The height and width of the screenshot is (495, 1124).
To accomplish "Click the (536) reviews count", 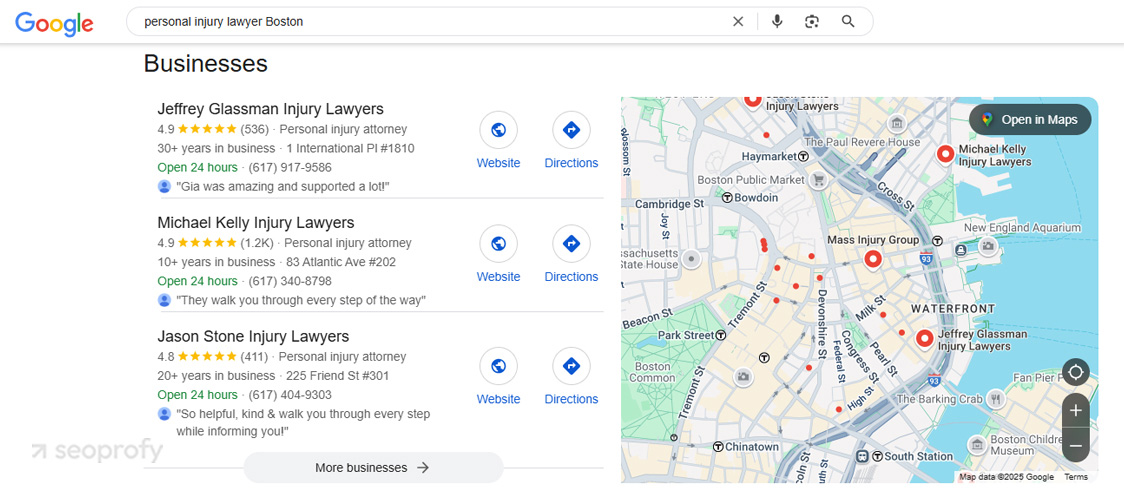I will pyautogui.click(x=254, y=130).
